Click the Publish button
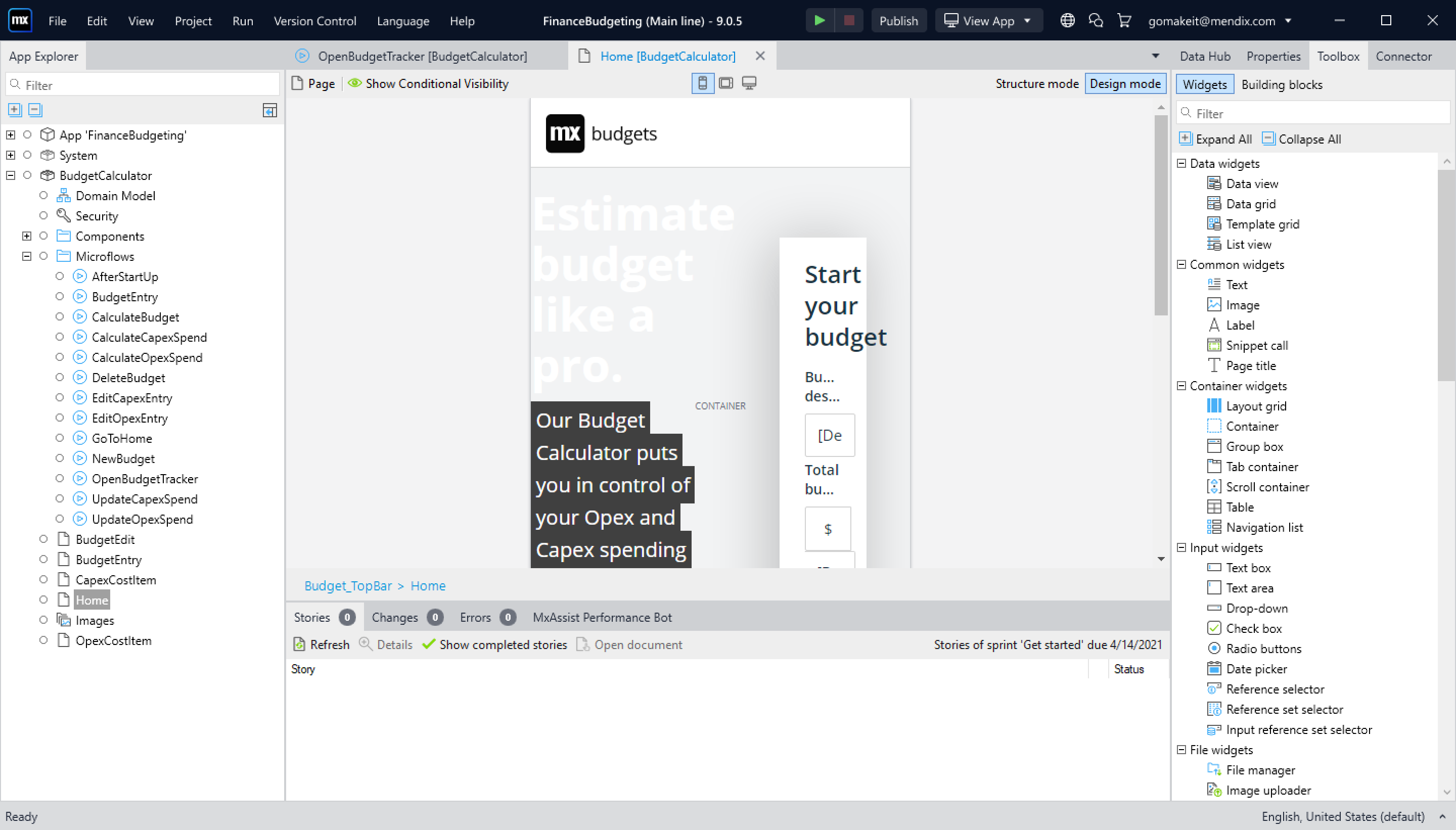 click(898, 20)
